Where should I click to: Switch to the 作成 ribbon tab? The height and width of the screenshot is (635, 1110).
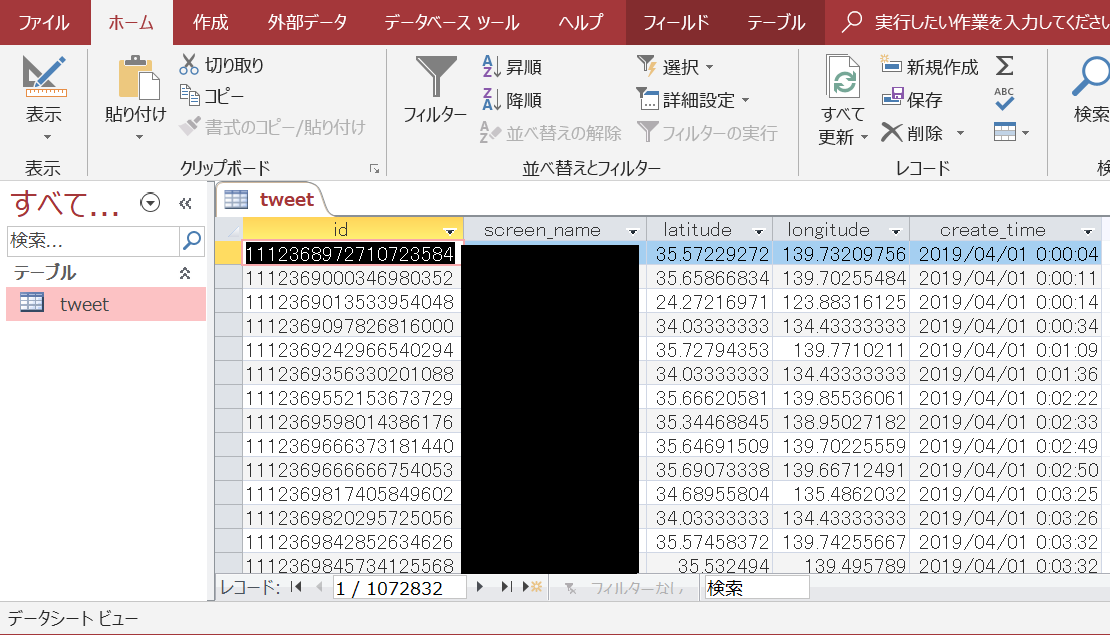point(210,22)
